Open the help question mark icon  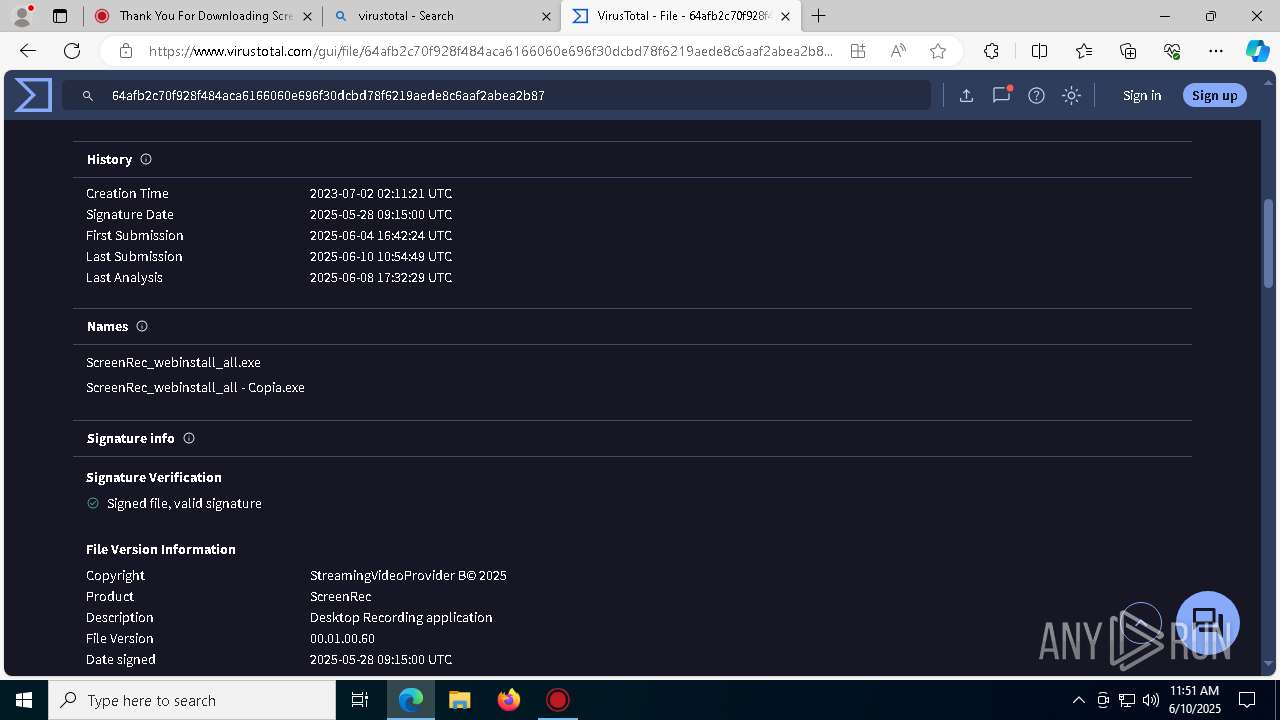pos(1036,95)
